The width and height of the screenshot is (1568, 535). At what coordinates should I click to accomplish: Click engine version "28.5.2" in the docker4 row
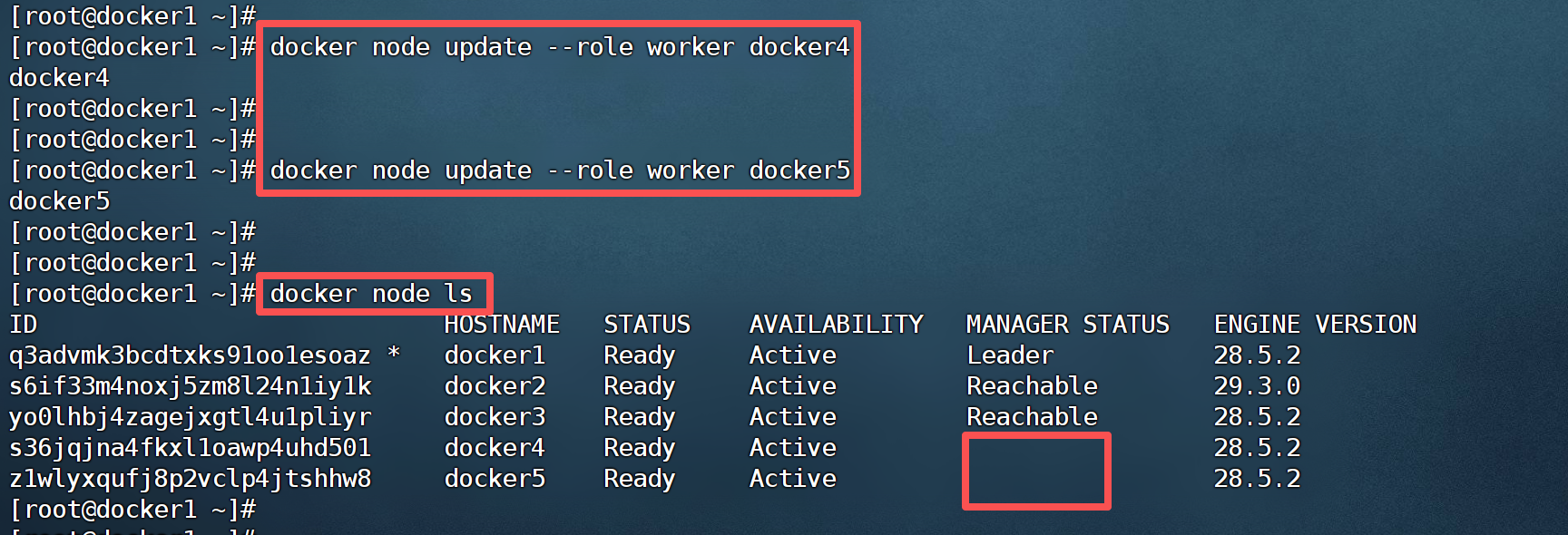point(1257,448)
